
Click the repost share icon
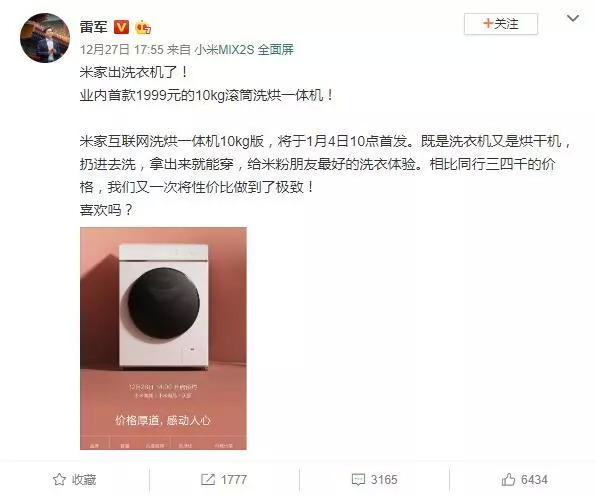click(x=208, y=479)
